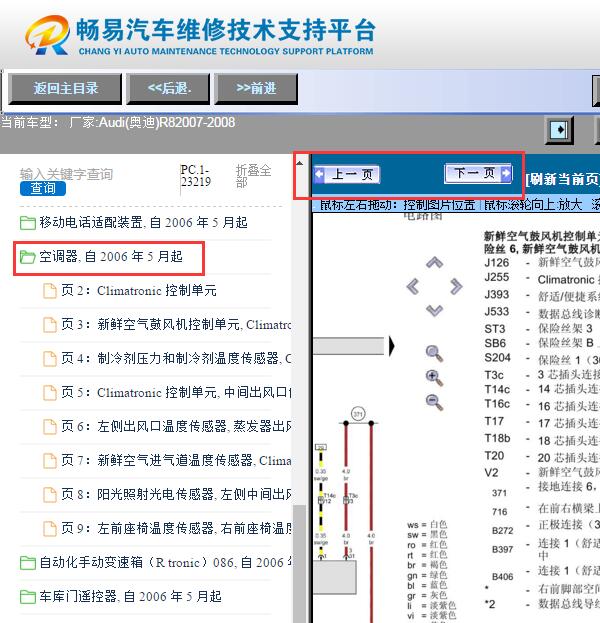600x623 pixels.
Task: Click the 返回主目录 button
Action: coord(65,89)
